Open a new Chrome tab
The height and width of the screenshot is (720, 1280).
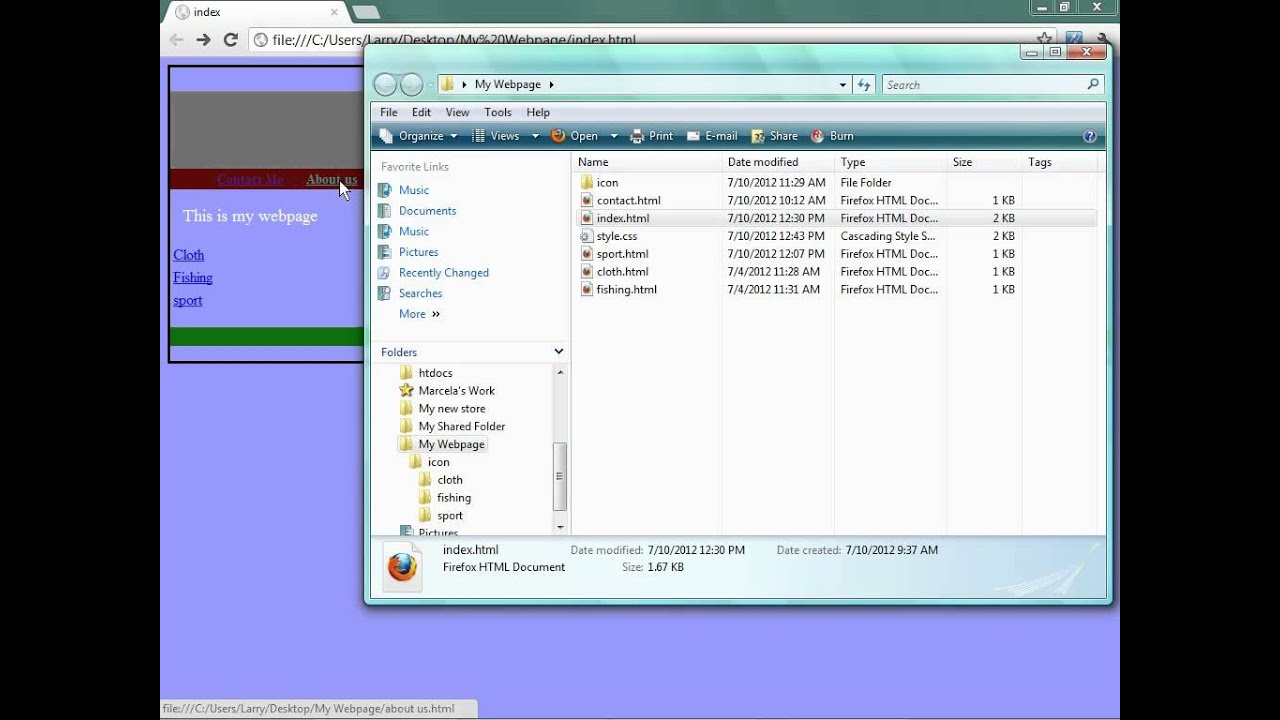pos(365,12)
